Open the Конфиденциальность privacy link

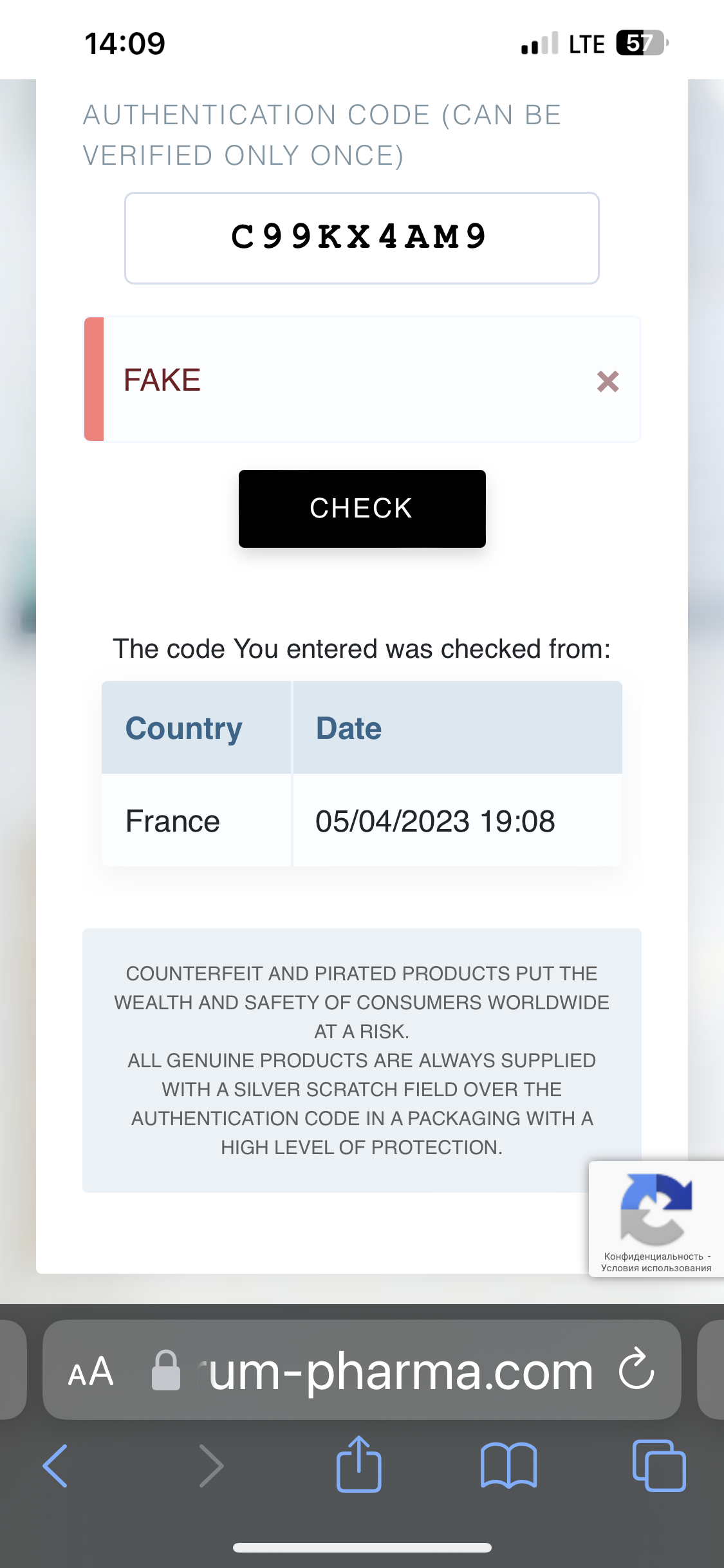point(653,1256)
